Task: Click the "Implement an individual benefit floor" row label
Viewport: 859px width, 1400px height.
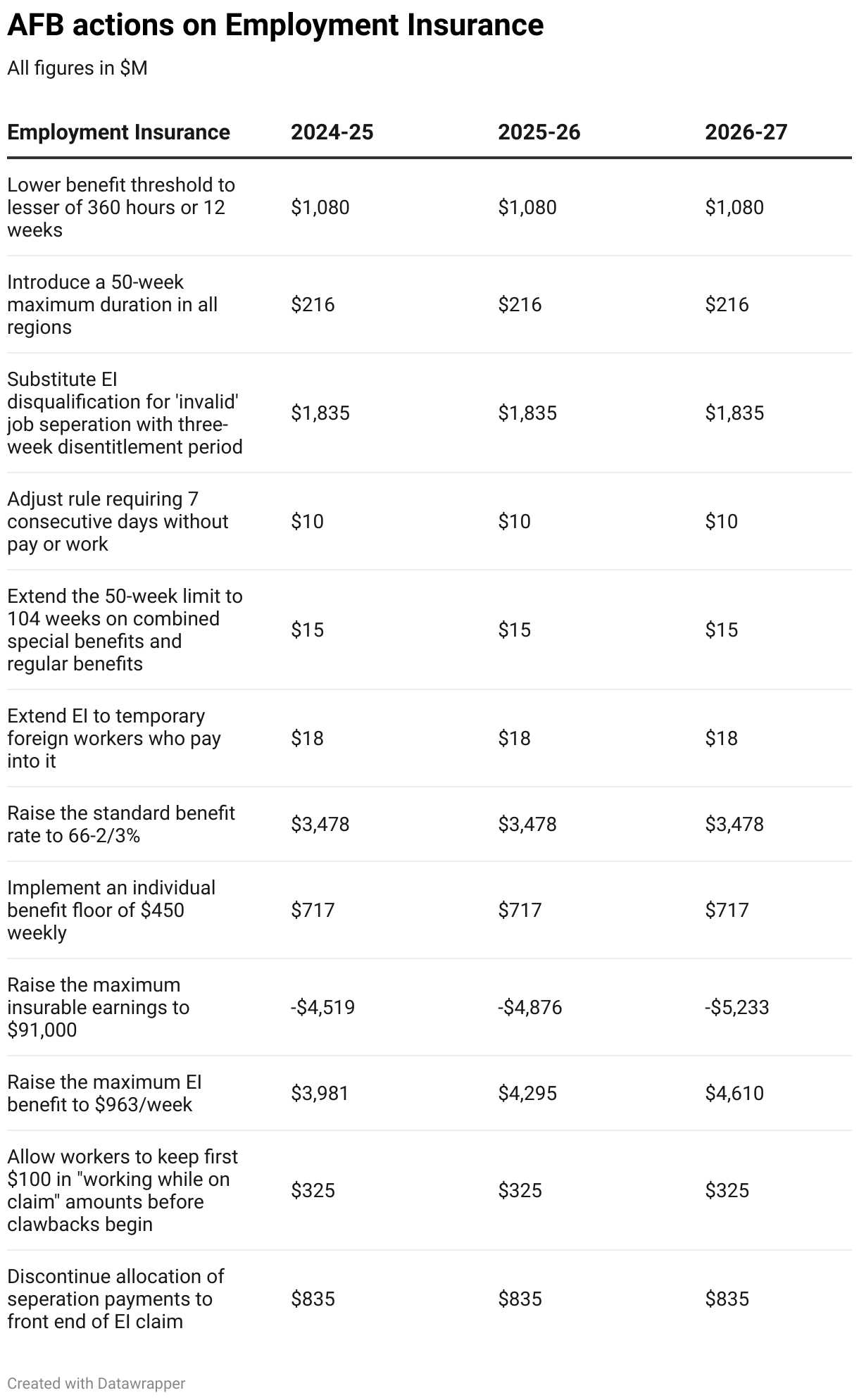Action: tap(111, 910)
